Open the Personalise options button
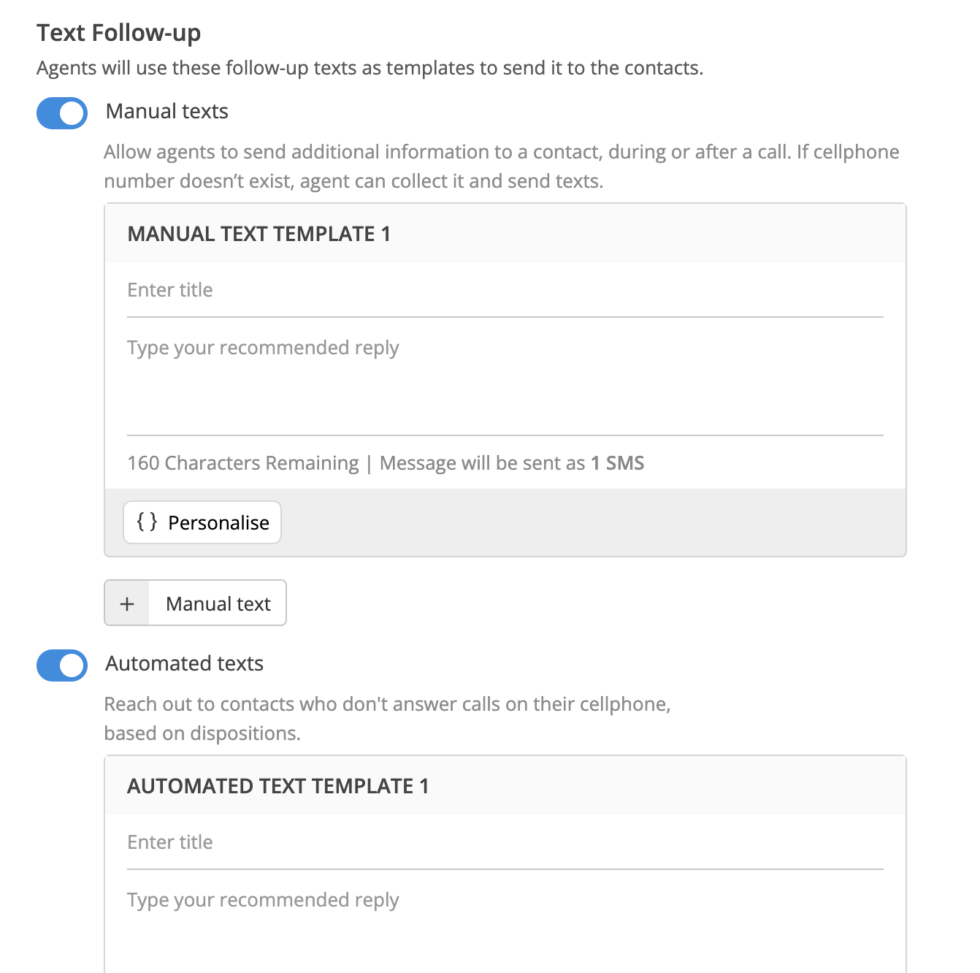The image size is (980, 973). tap(202, 522)
